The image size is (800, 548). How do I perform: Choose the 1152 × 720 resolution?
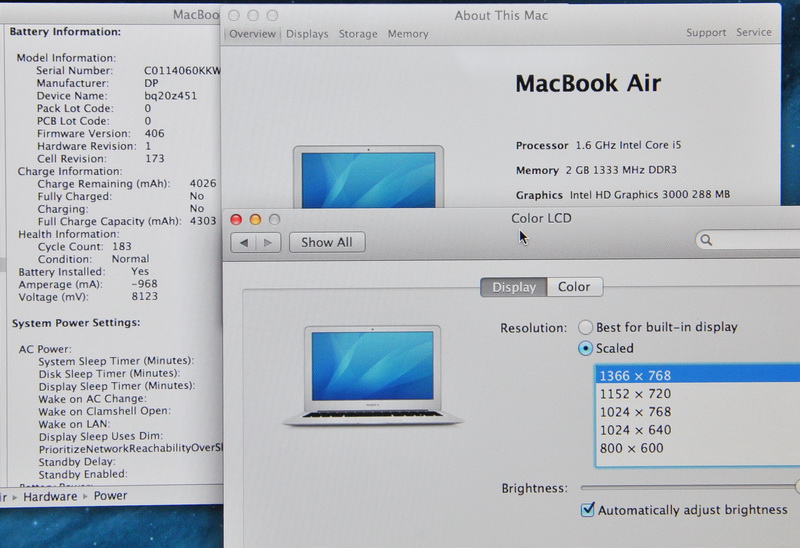point(698,394)
